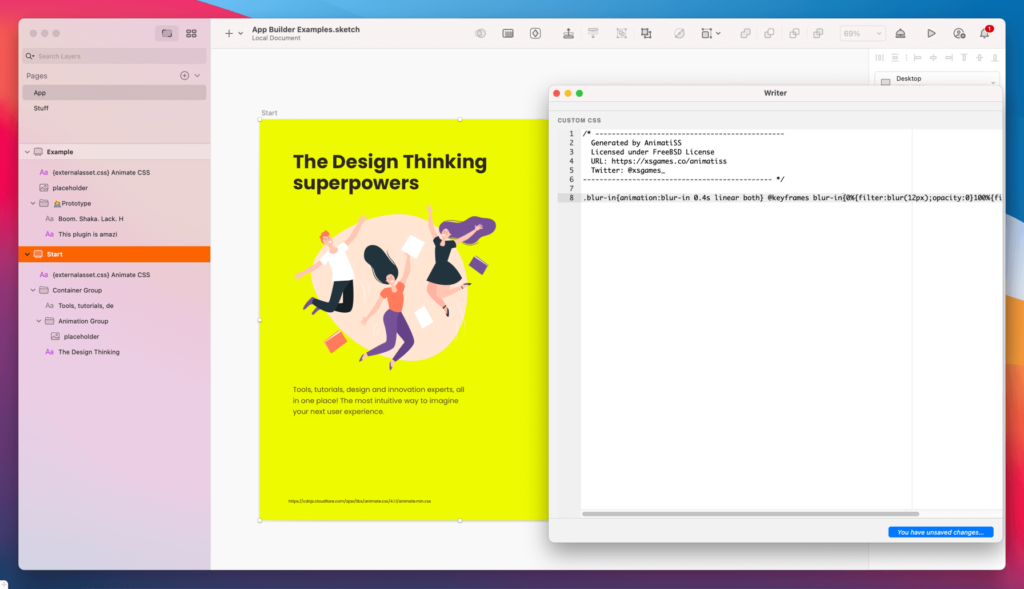1024x589 pixels.
Task: Click the align vertical centers icon
Action: point(979,58)
